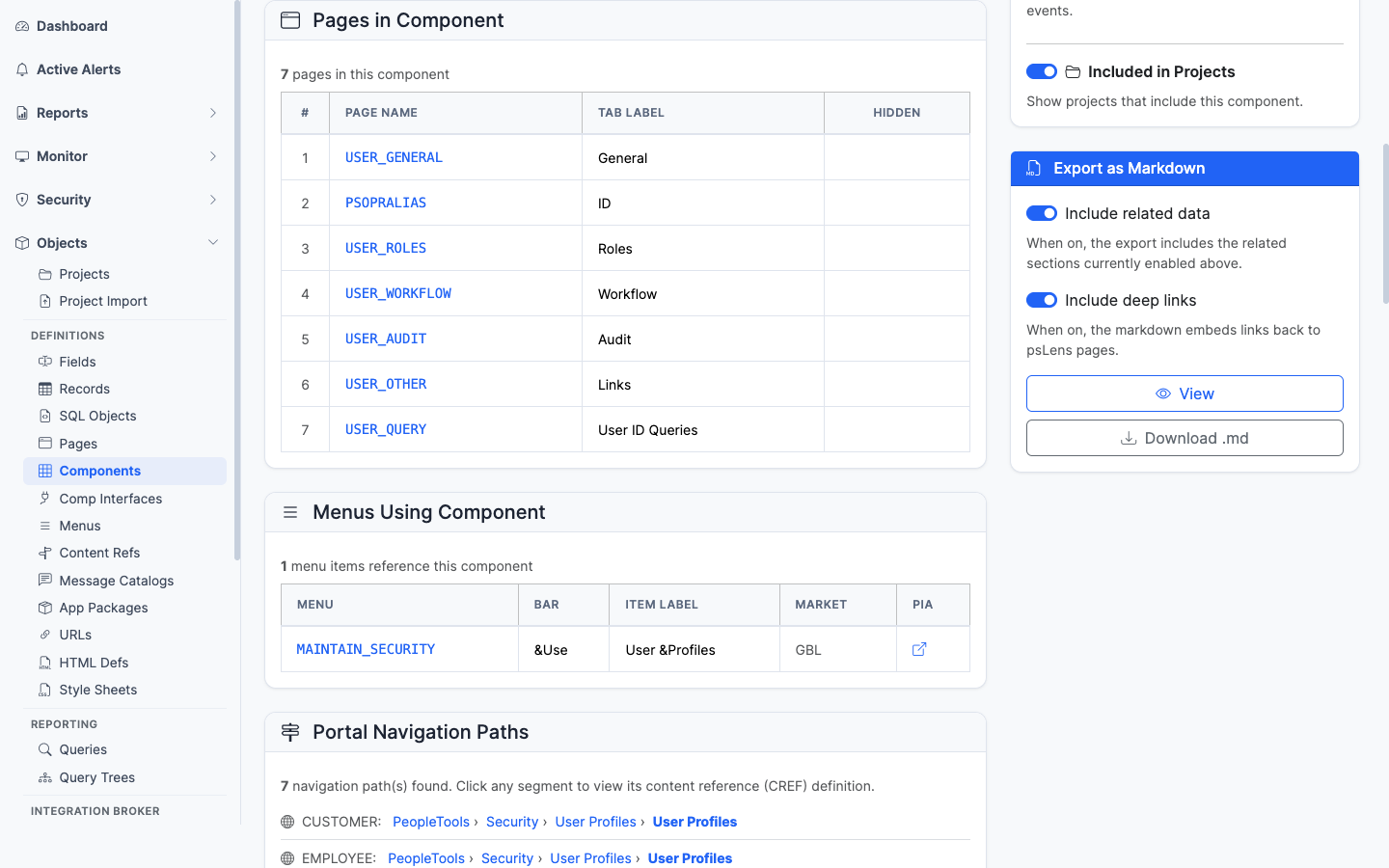Click the 'User &Profiles' item label cell
This screenshot has width=1389, height=868.
tap(694, 650)
